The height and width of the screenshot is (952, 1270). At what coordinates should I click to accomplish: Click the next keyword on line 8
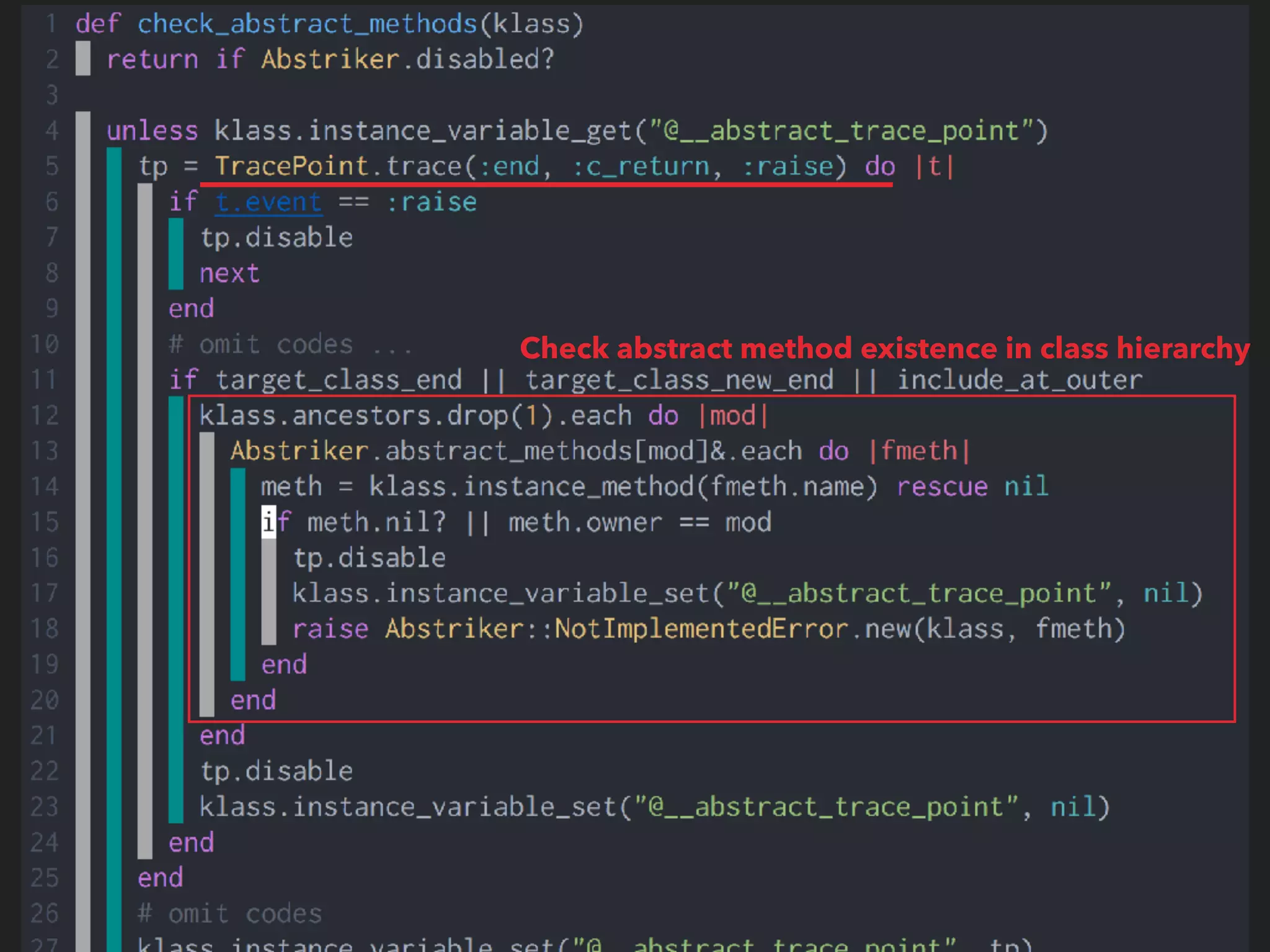229,273
